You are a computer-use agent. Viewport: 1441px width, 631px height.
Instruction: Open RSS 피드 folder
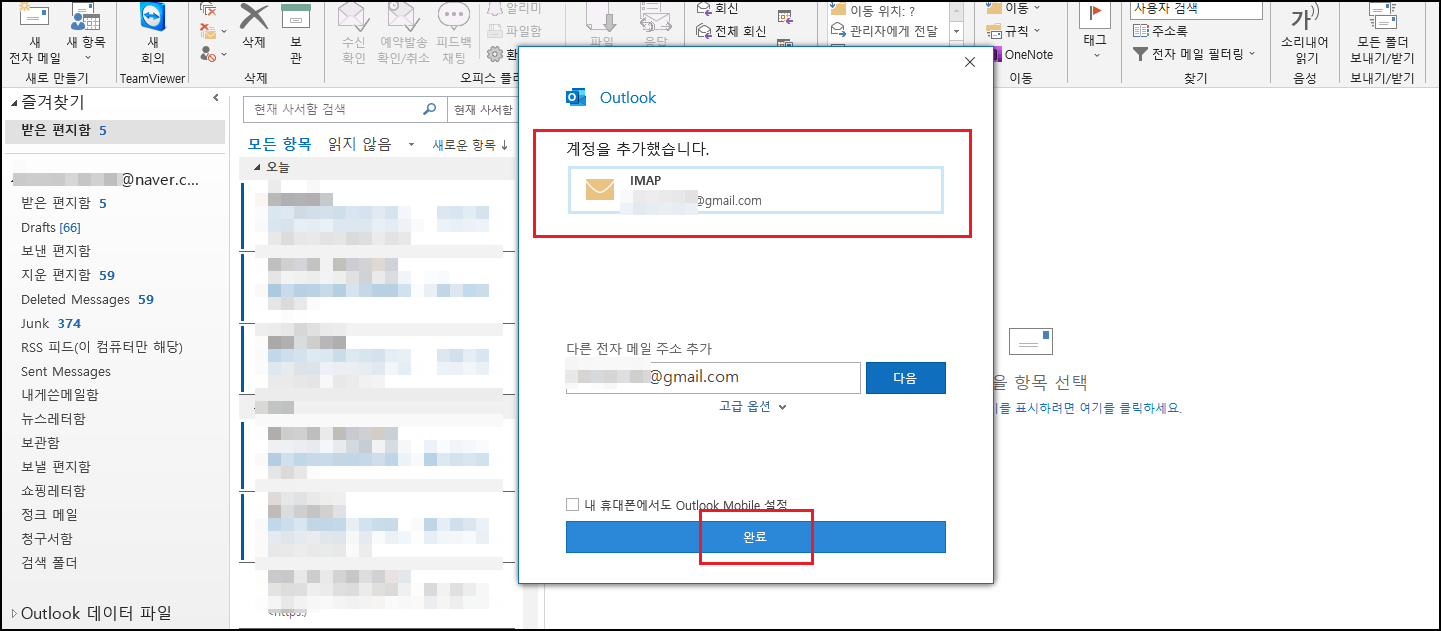[x=102, y=347]
